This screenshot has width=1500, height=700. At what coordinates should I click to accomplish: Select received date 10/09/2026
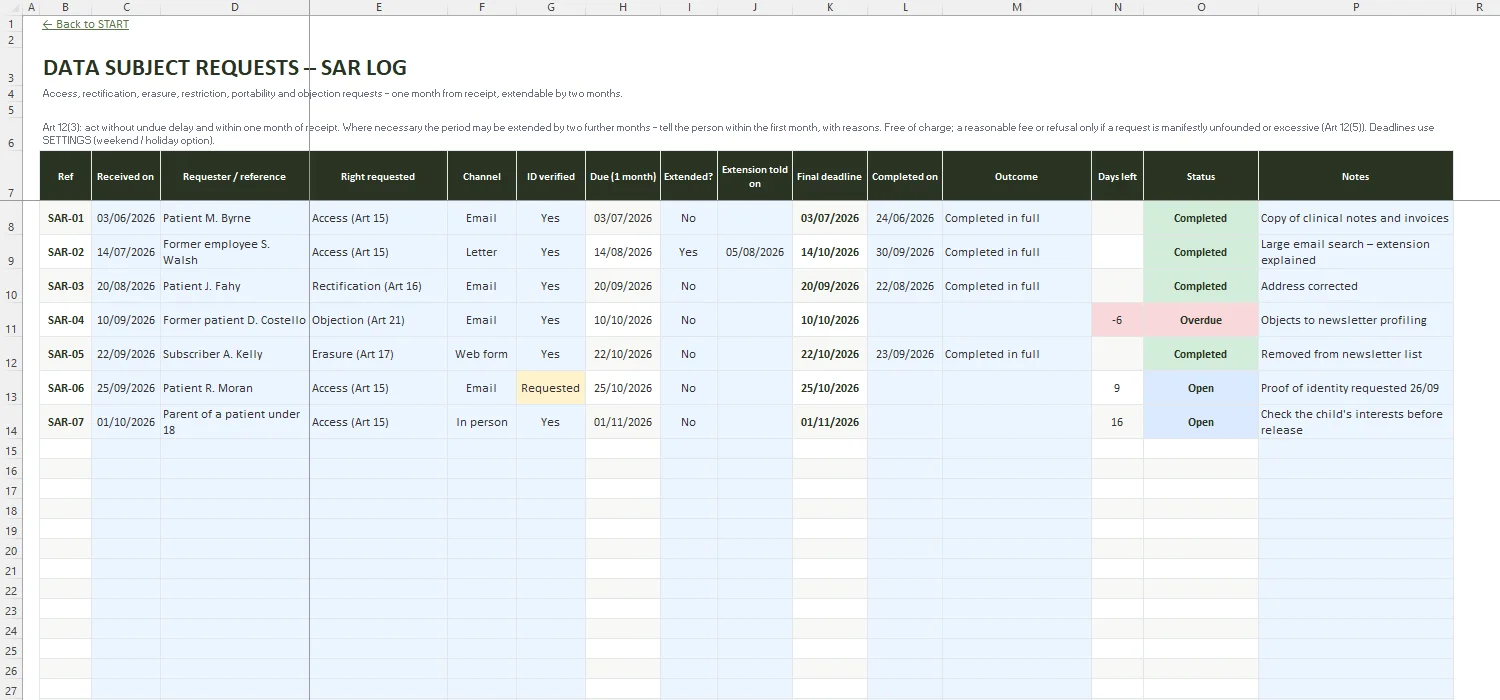[x=126, y=320]
